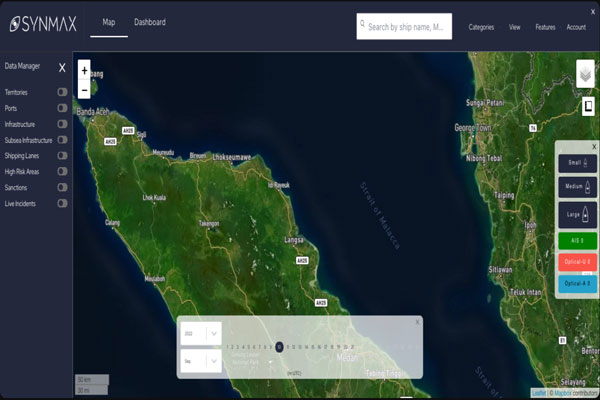Turn on the Live Incidents toggle

click(62, 203)
